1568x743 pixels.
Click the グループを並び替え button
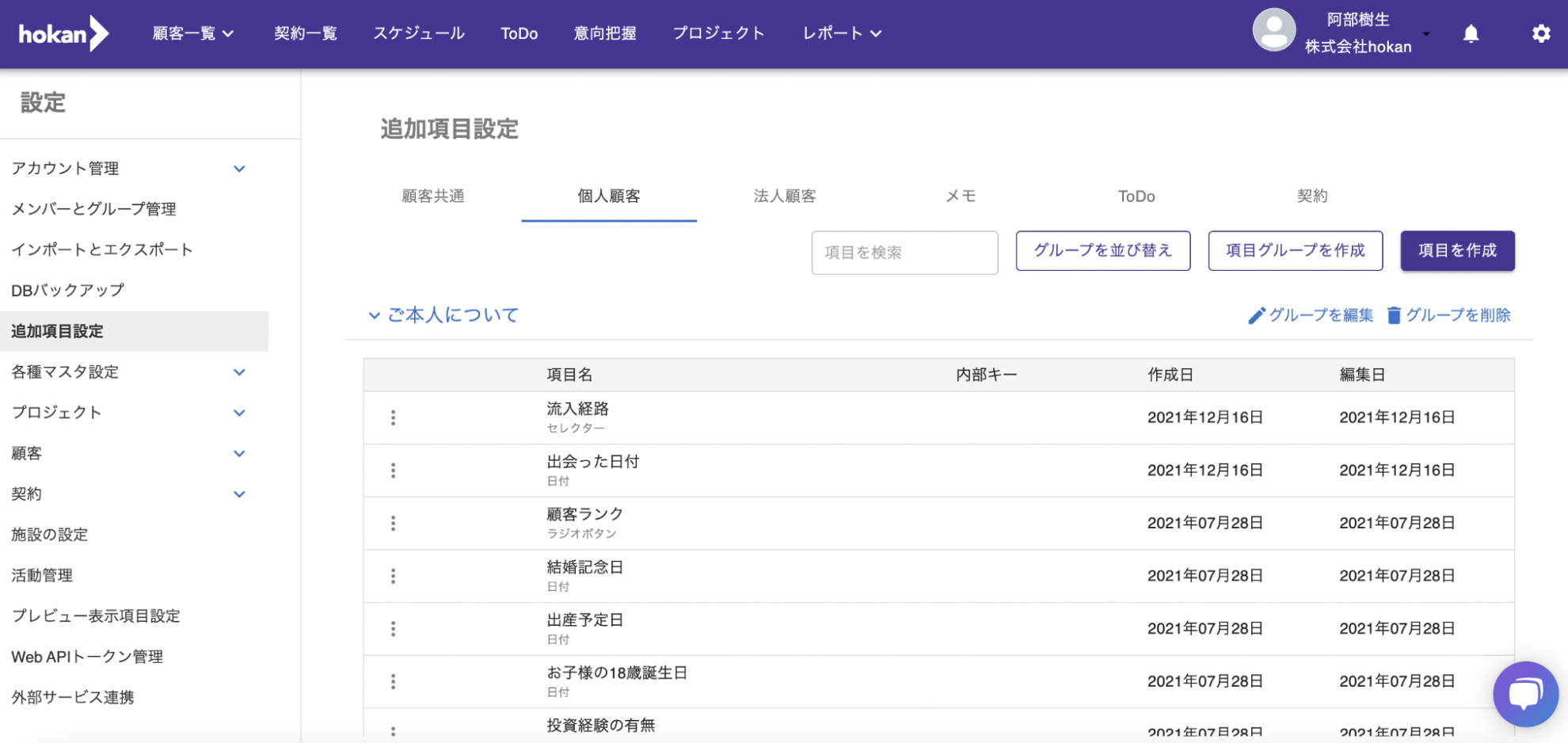pos(1102,251)
